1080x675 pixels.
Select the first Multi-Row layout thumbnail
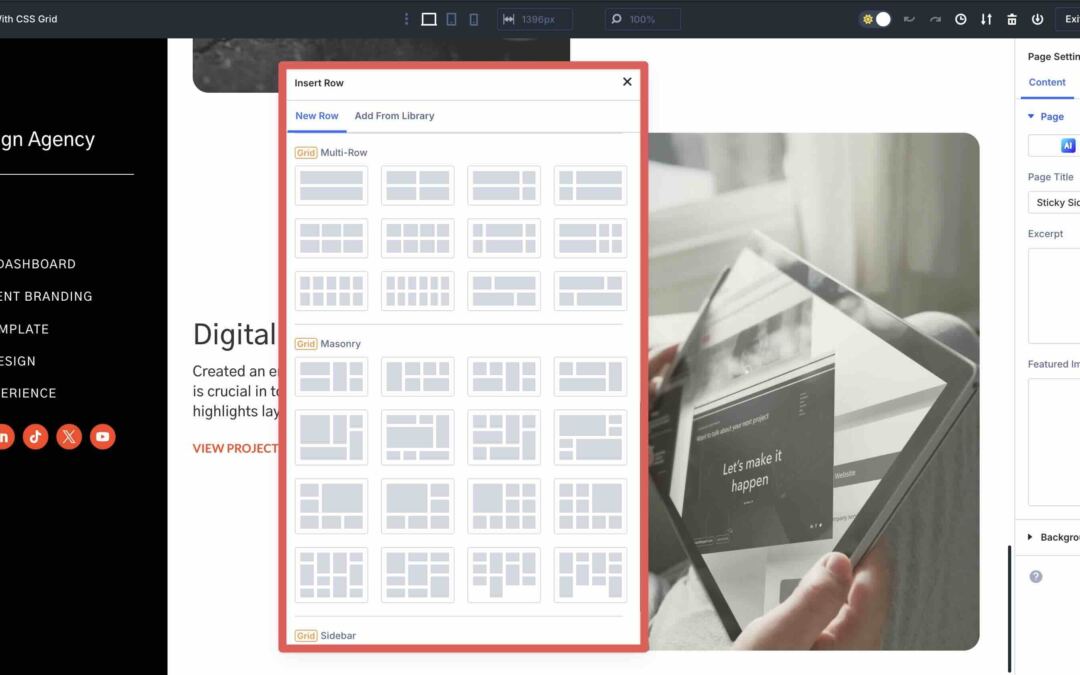(x=331, y=184)
